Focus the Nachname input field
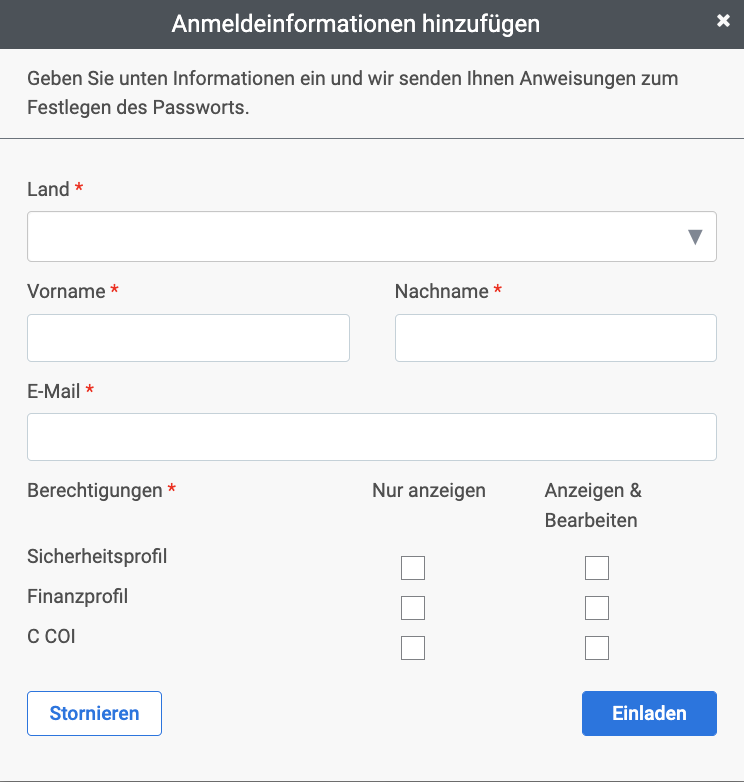744x782 pixels. 556,338
